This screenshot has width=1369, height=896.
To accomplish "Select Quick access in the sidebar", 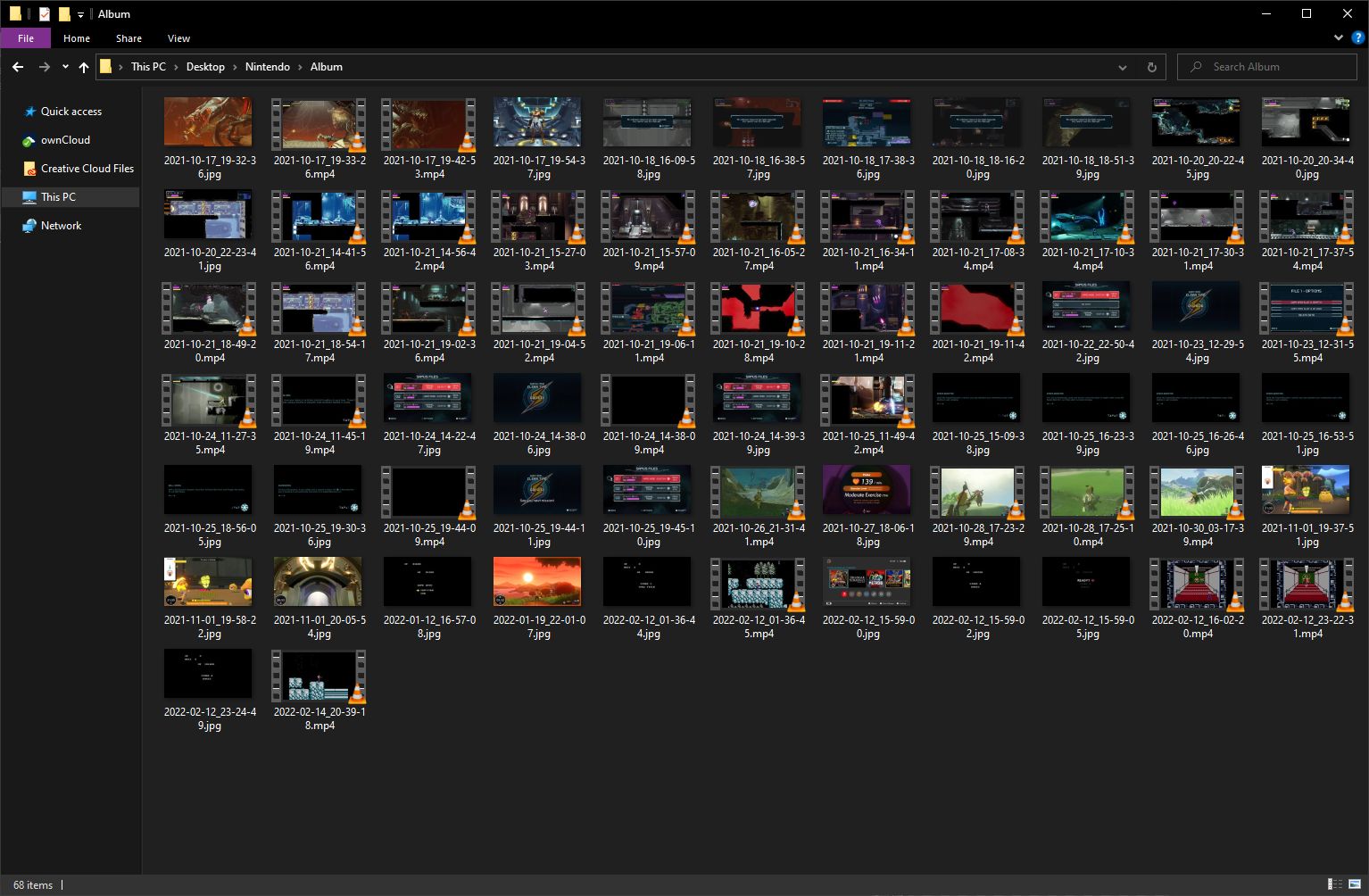I will point(71,112).
